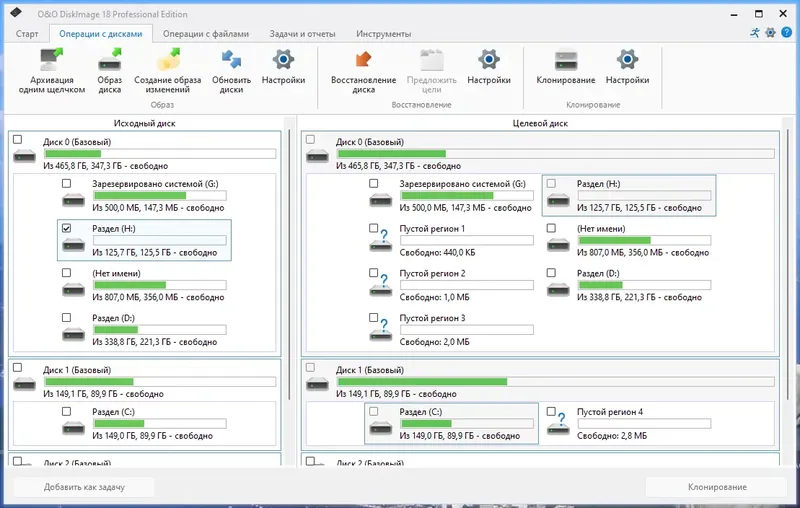Check target Пустой регион 4 checkbox
Screen dimensions: 800x508
(552, 411)
